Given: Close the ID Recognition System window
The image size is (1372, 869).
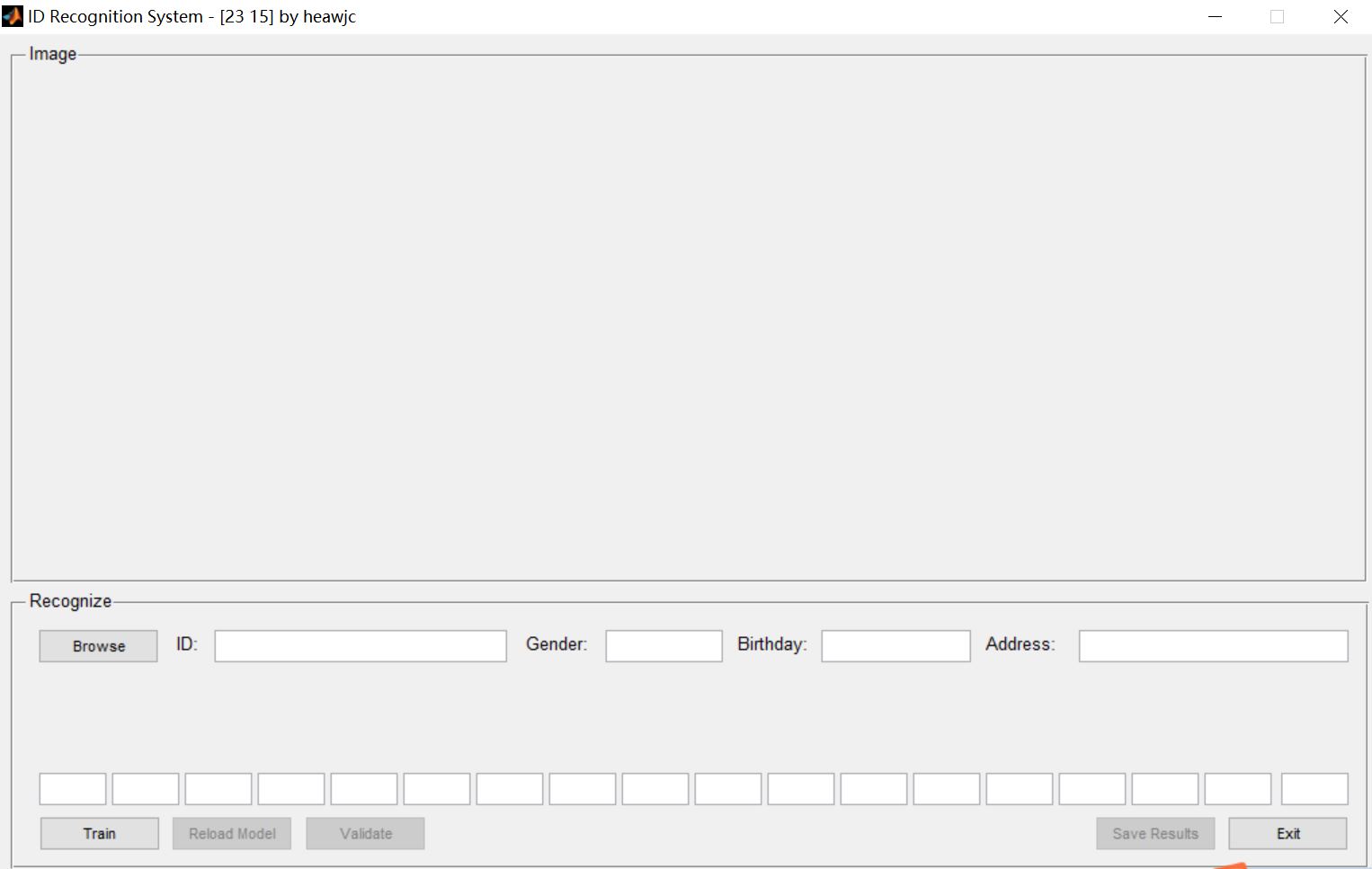Looking at the screenshot, I should 1341,16.
